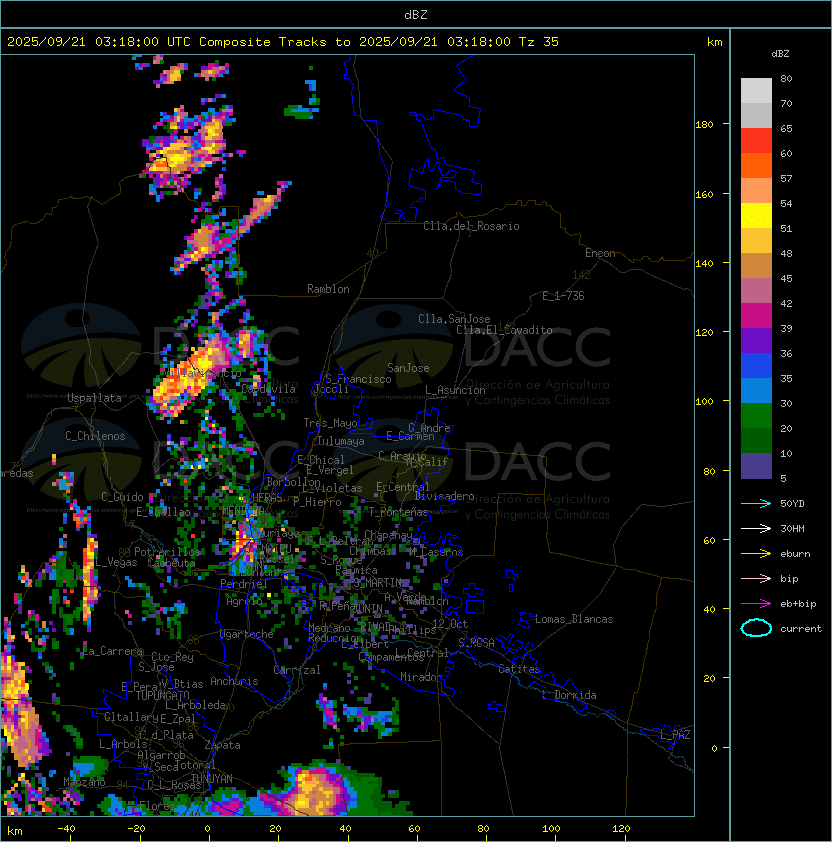Click the 'Zapata' map label
This screenshot has height=842, width=832.
[x=222, y=745]
